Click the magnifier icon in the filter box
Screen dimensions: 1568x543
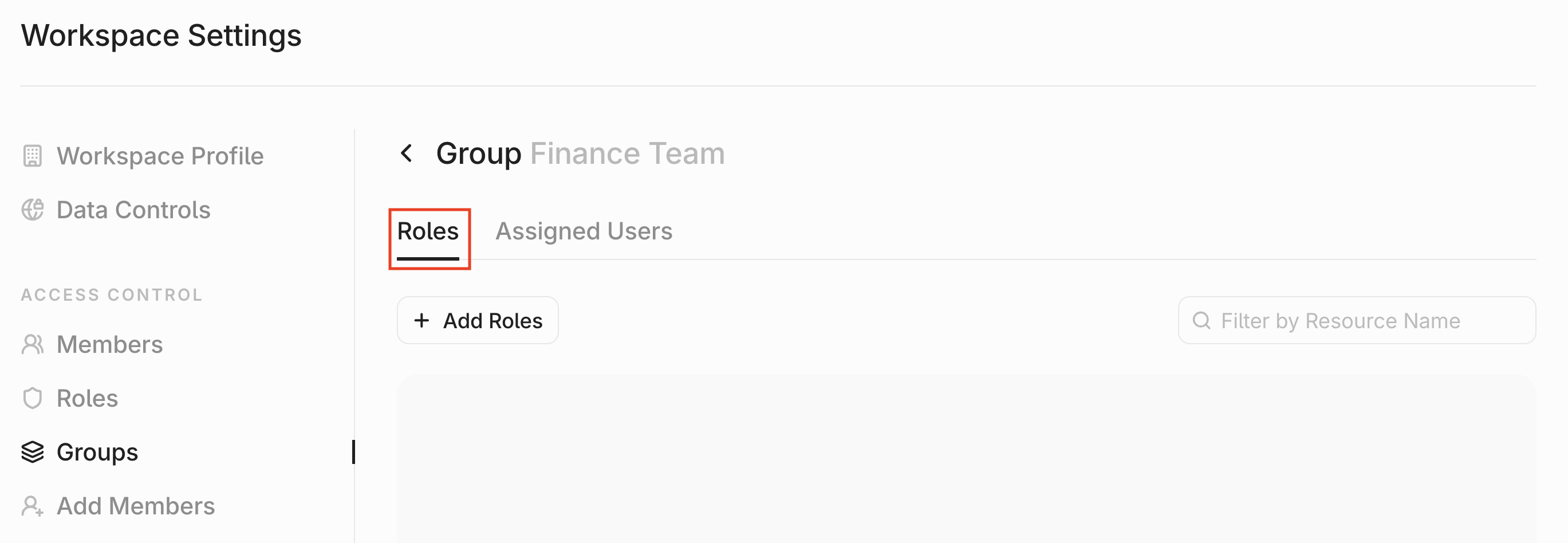click(x=1201, y=320)
